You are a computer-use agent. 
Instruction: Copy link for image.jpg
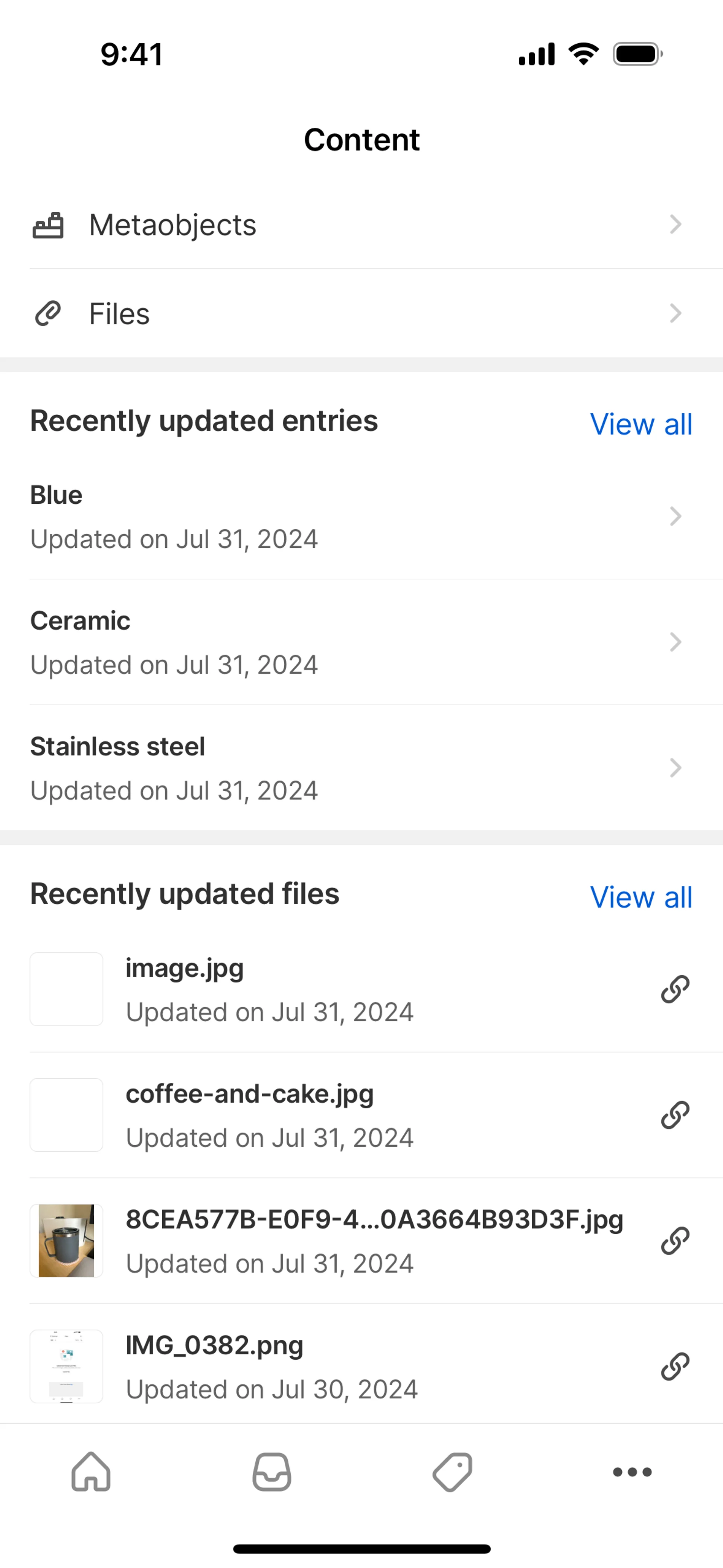pyautogui.click(x=675, y=989)
